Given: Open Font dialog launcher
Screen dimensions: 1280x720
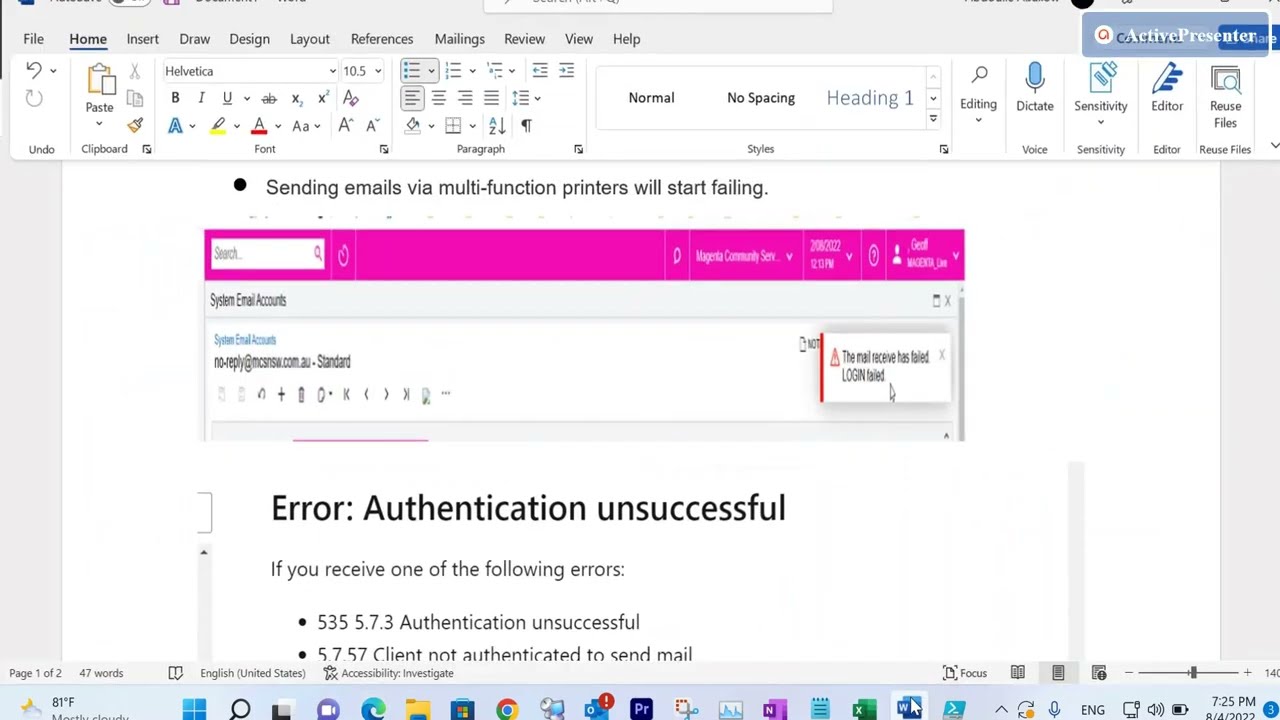Looking at the screenshot, I should [x=384, y=149].
